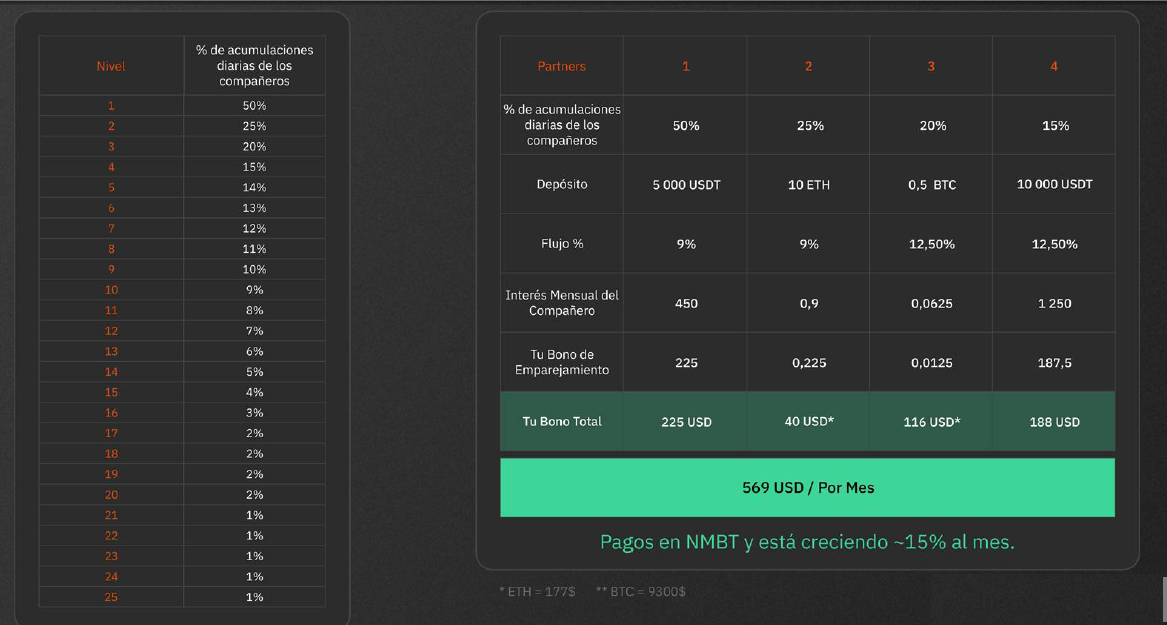The height and width of the screenshot is (625, 1167).
Task: Select the 'Depósito' row label
Action: 562,184
